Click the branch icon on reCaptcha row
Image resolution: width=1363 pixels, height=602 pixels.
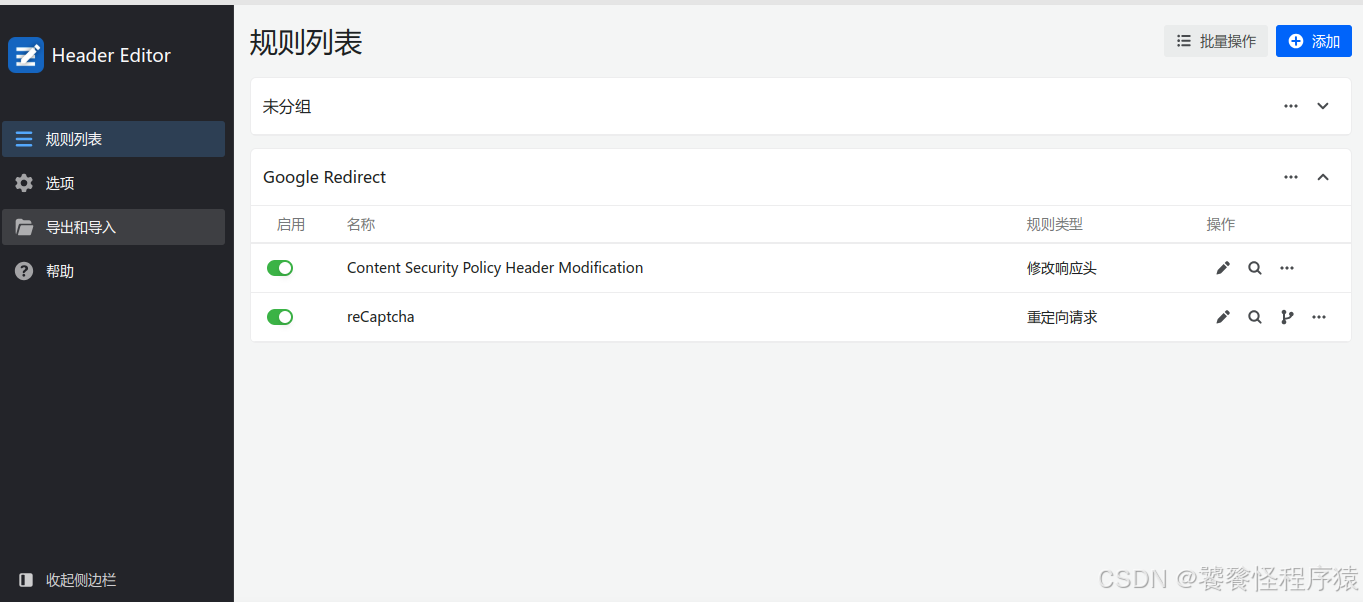coord(1287,317)
